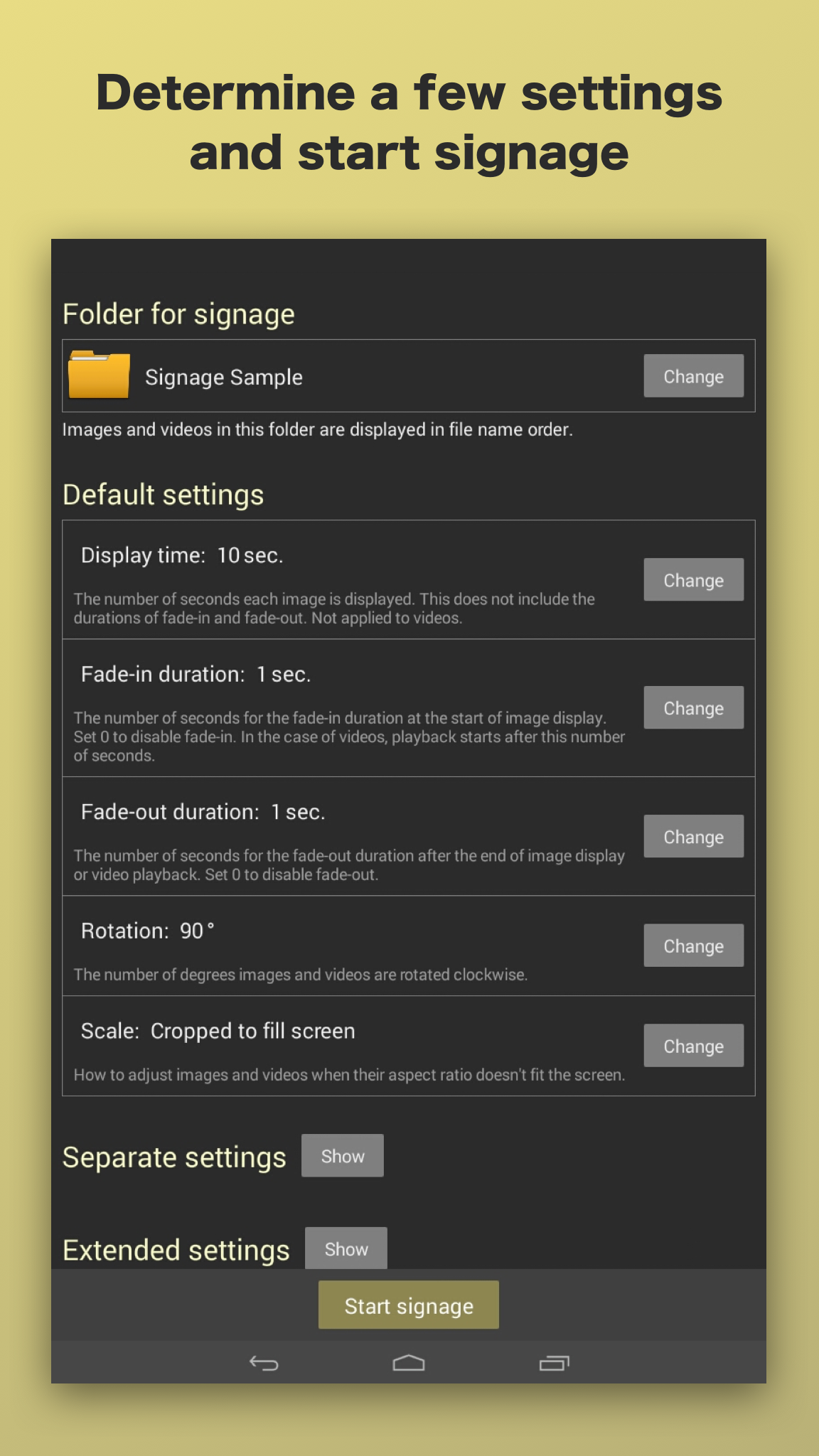
Task: Click the yellow Signage Sample folder icon
Action: 99,375
